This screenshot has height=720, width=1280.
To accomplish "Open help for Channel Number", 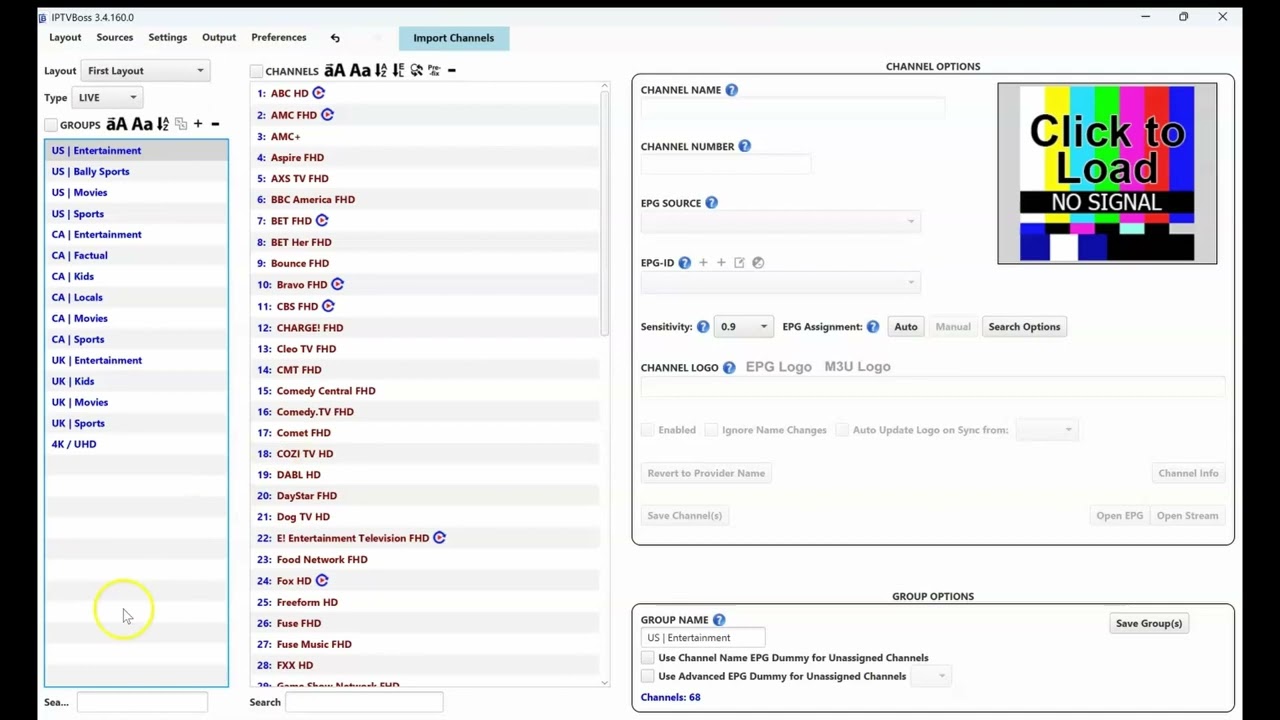I will (x=744, y=146).
